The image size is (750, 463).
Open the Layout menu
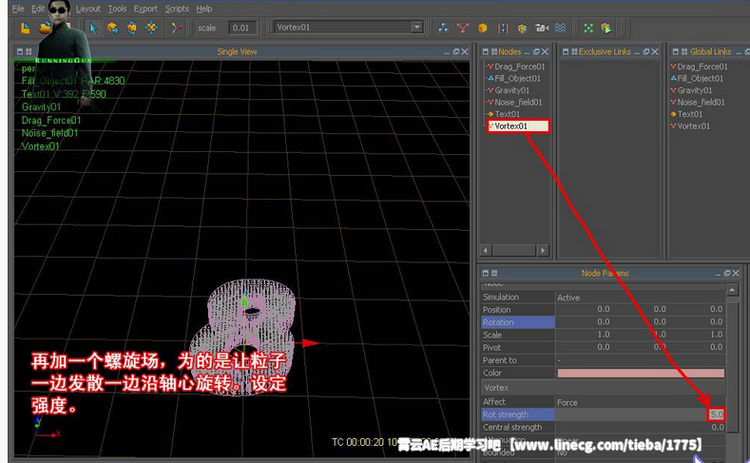88,9
